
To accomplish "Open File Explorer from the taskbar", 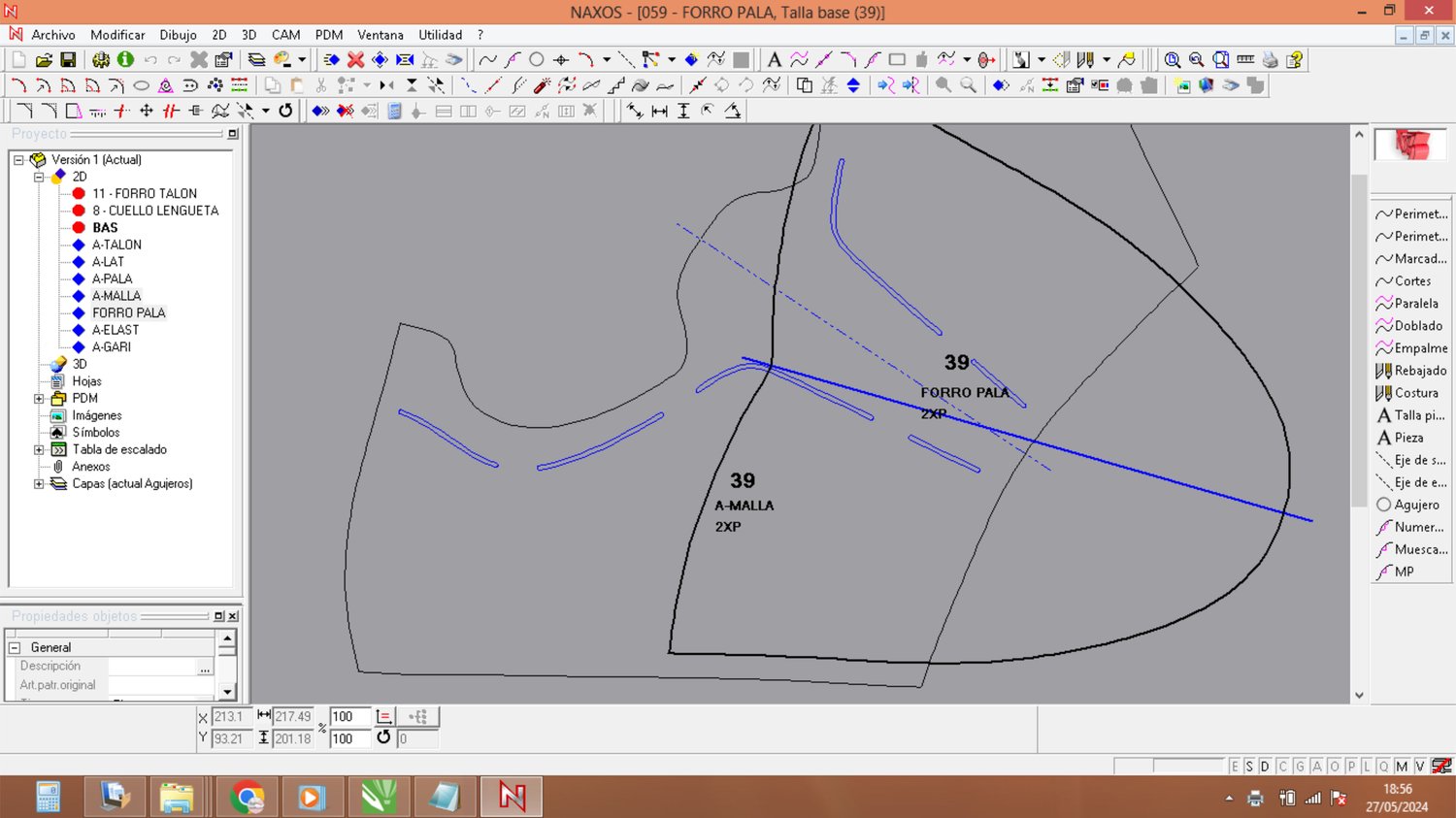I will [176, 798].
